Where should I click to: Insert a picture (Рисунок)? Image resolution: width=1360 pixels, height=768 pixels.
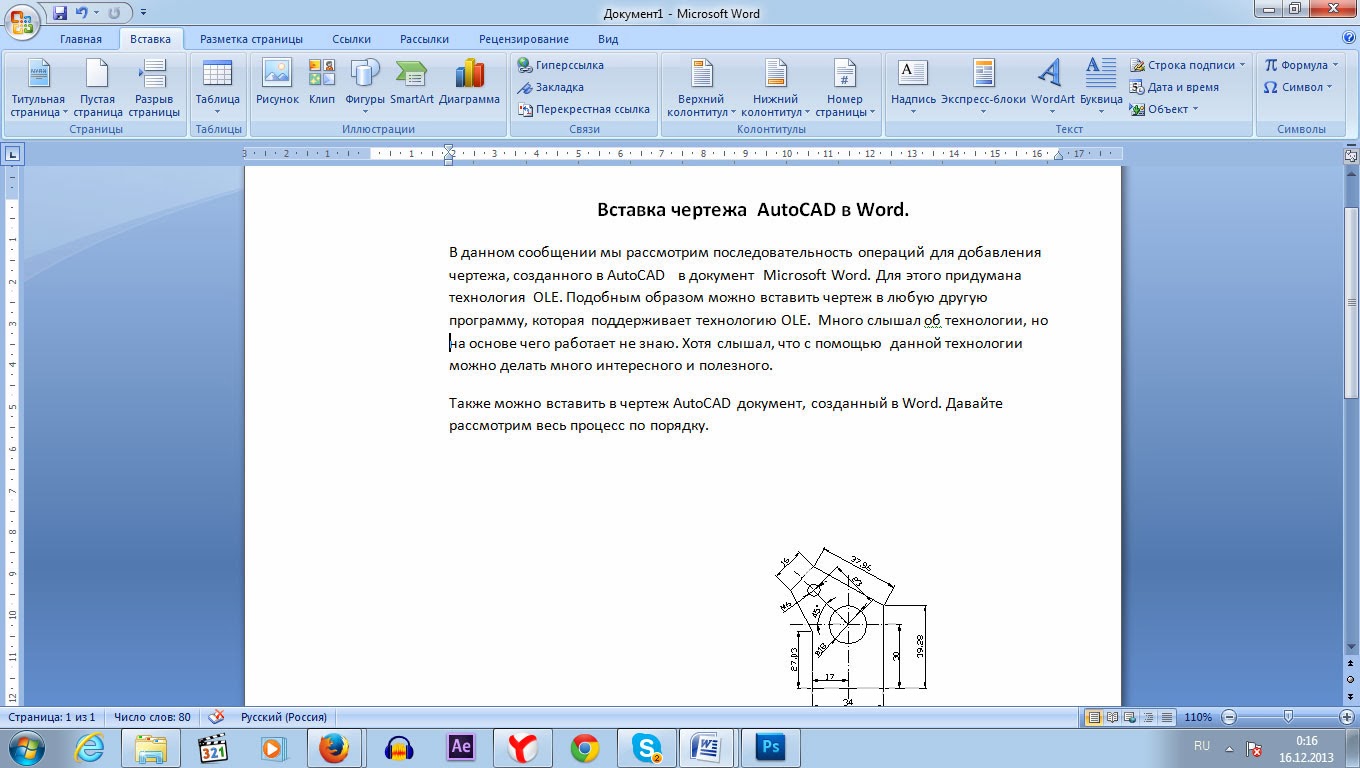coord(277,83)
